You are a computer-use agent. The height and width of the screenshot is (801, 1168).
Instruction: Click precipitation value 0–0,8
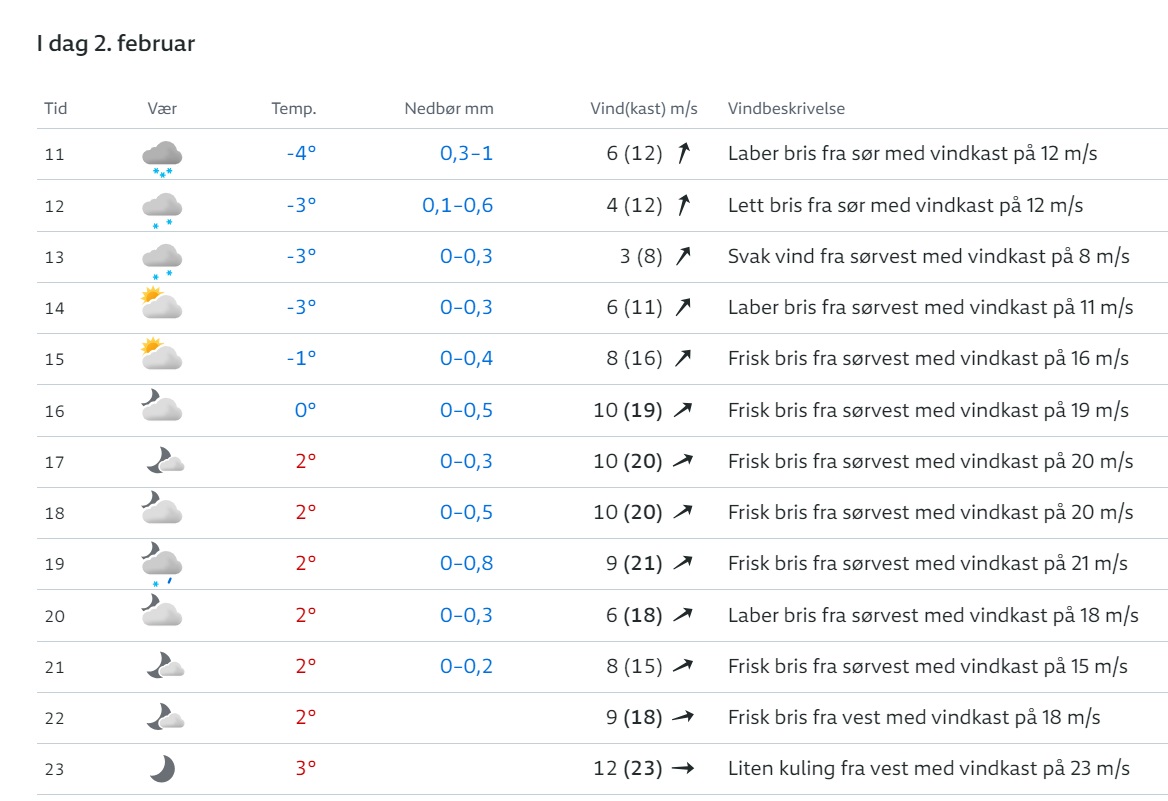pyautogui.click(x=466, y=563)
